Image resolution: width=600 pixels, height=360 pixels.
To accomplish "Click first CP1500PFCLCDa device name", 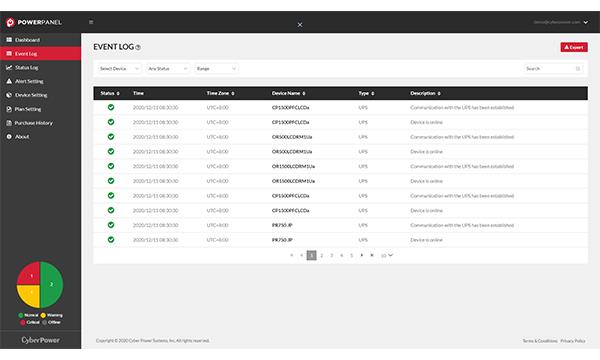I will 290,108.
